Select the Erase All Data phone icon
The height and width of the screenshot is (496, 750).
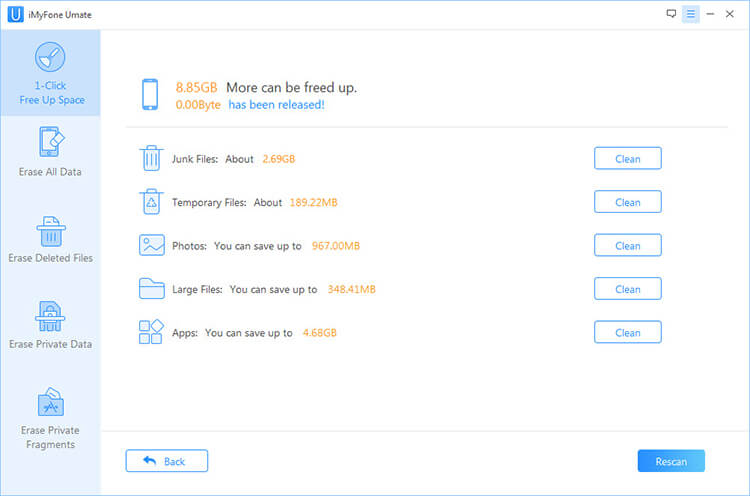(x=51, y=142)
